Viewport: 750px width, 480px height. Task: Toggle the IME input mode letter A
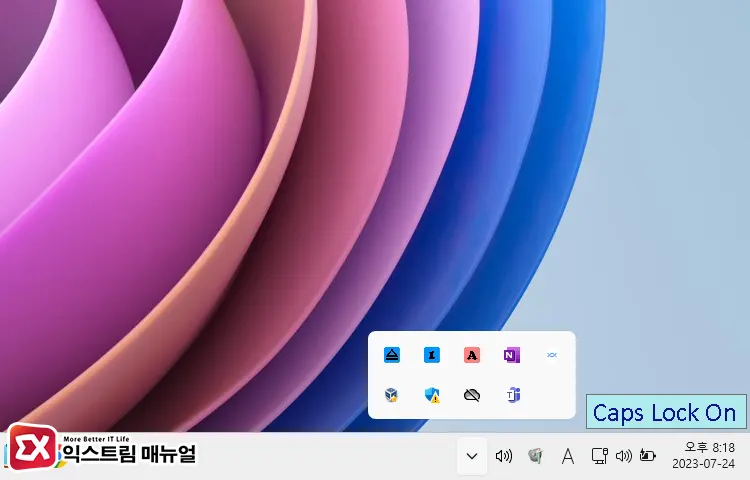pos(568,456)
